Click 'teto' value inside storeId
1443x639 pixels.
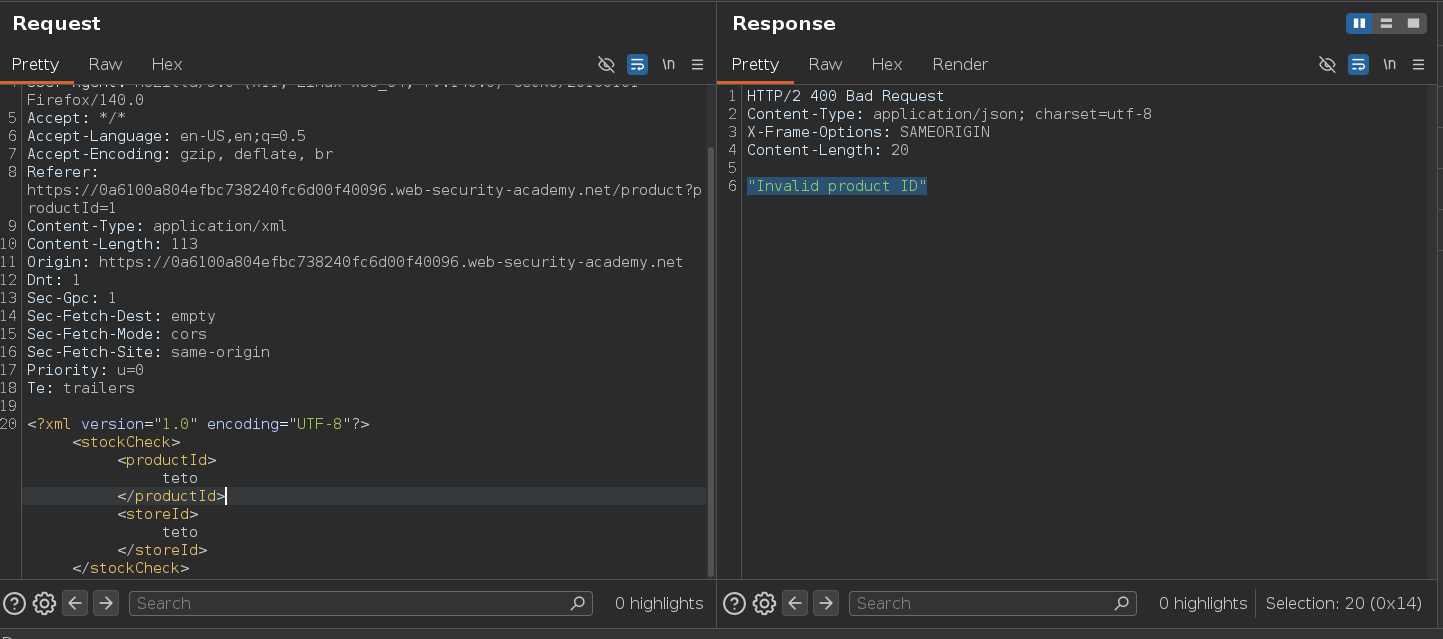(x=180, y=532)
